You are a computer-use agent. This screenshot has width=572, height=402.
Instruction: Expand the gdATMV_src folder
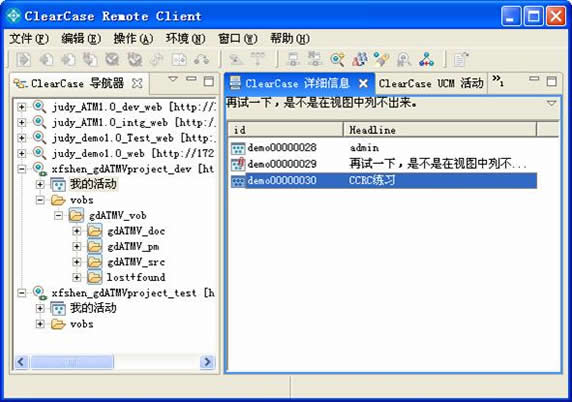point(76,262)
